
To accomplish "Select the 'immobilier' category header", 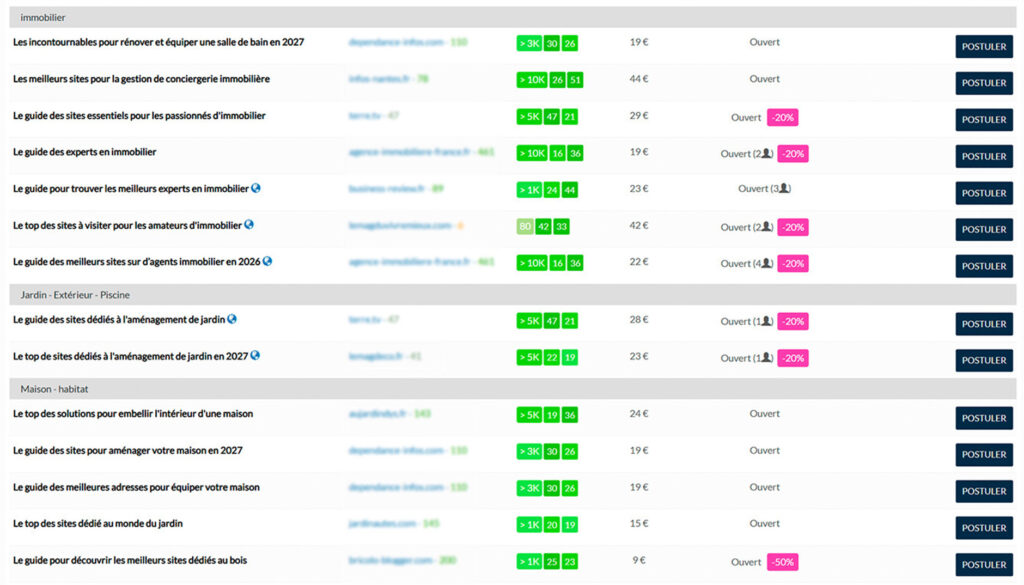I will (513, 18).
